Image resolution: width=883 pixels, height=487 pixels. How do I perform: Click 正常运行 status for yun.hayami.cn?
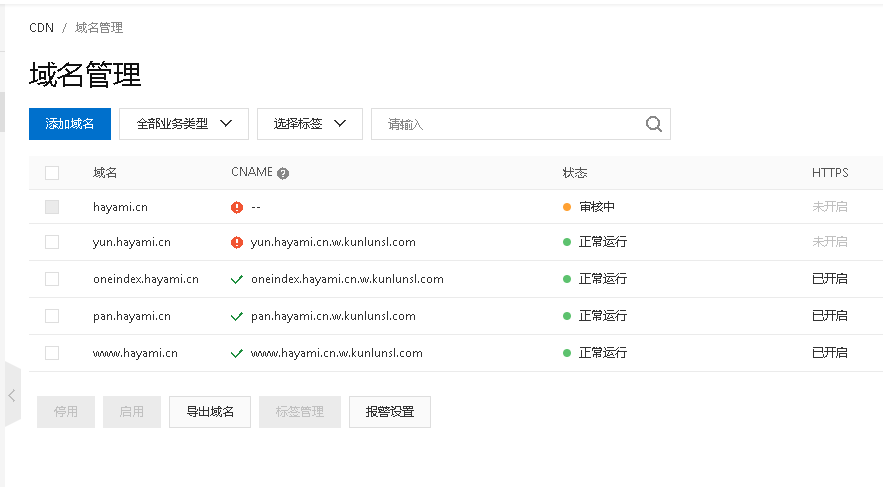point(603,242)
